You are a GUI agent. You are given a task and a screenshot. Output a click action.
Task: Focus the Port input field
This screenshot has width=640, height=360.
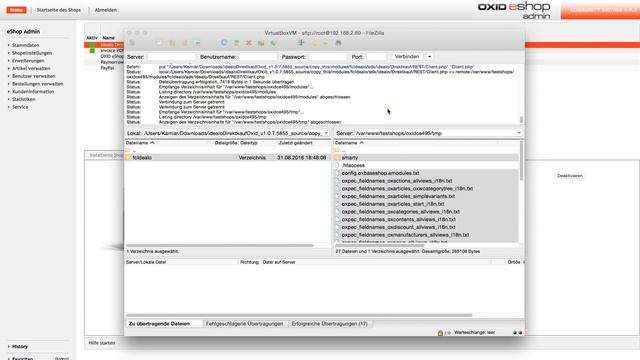click(x=376, y=57)
